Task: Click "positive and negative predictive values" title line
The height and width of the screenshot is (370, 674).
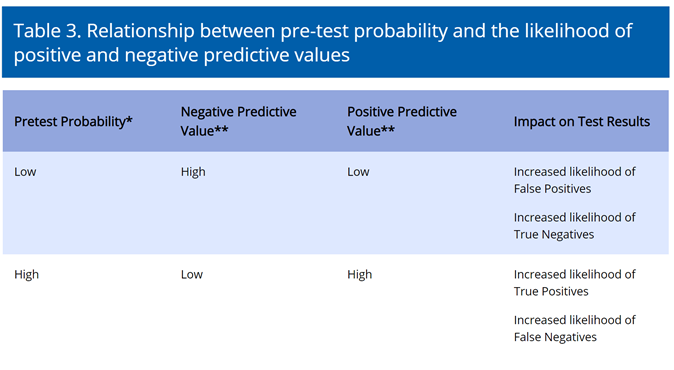Action: point(182,55)
